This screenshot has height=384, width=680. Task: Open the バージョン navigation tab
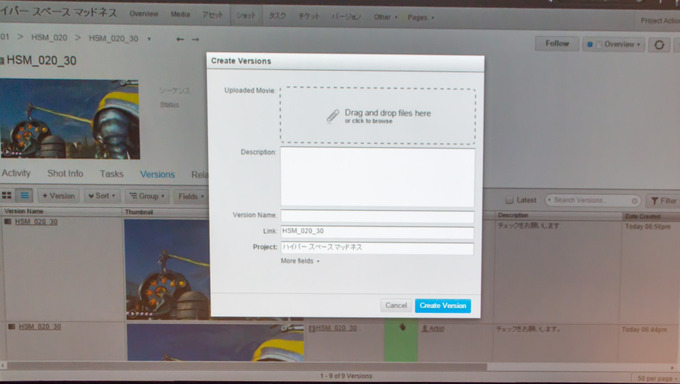pyautogui.click(x=346, y=16)
